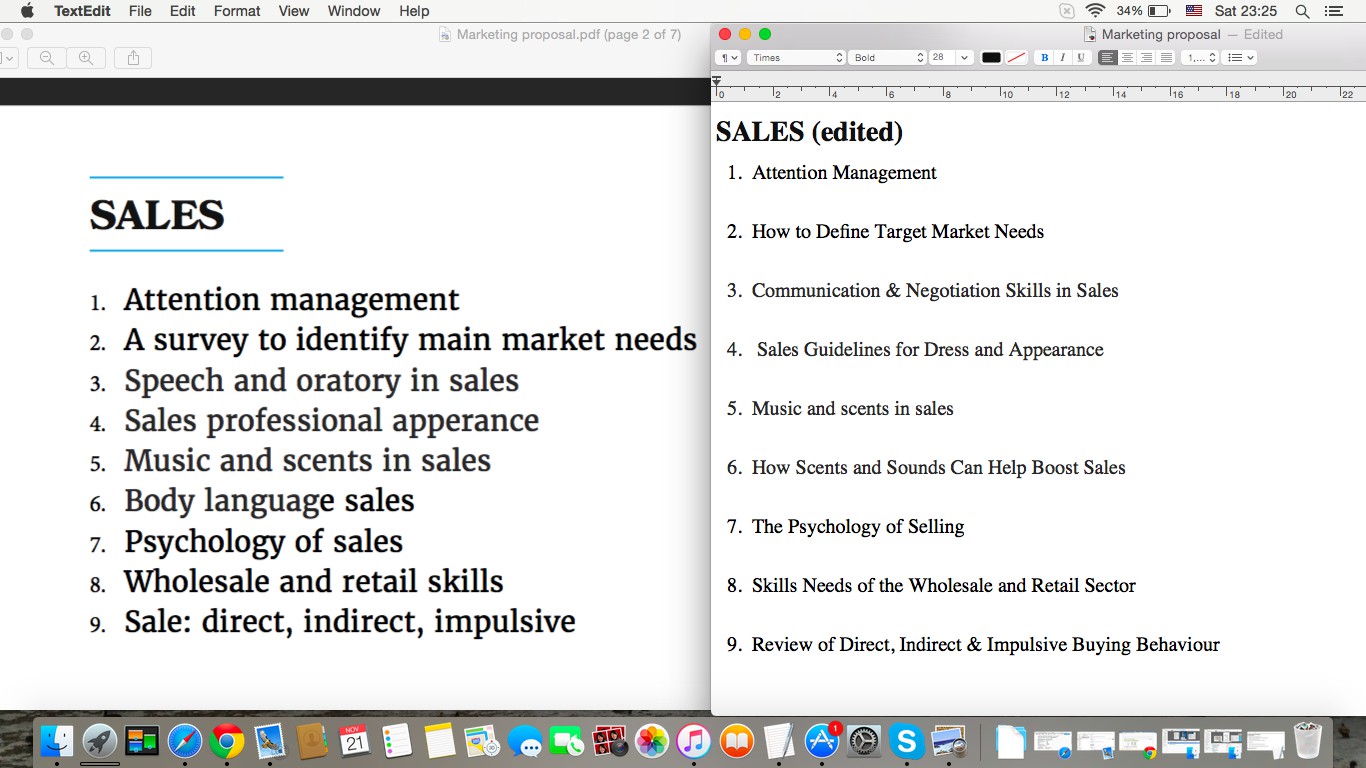Click the Marketing proposal document title
The width and height of the screenshot is (1366, 768).
tap(1161, 34)
